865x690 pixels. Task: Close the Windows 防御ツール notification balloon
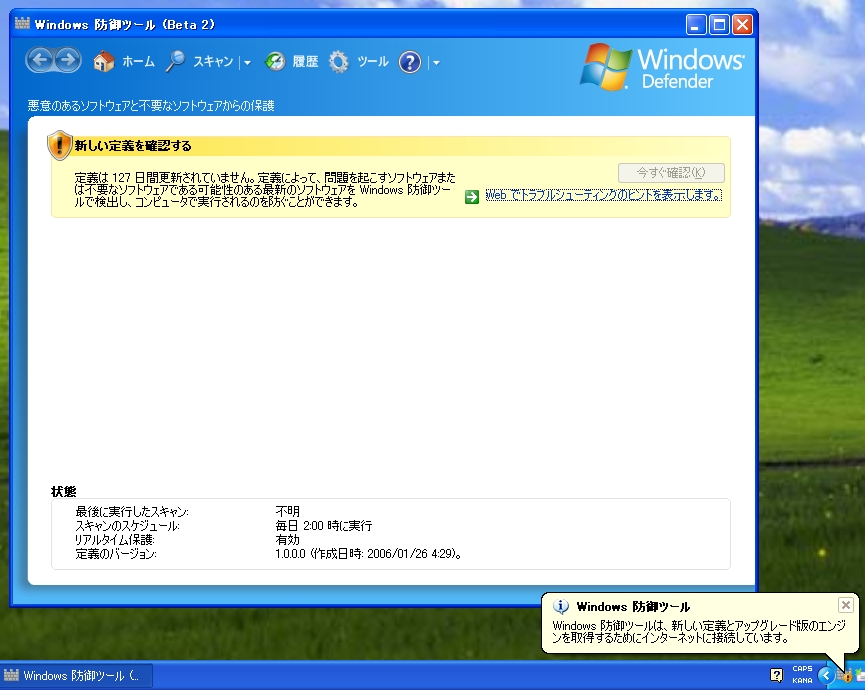point(845,605)
